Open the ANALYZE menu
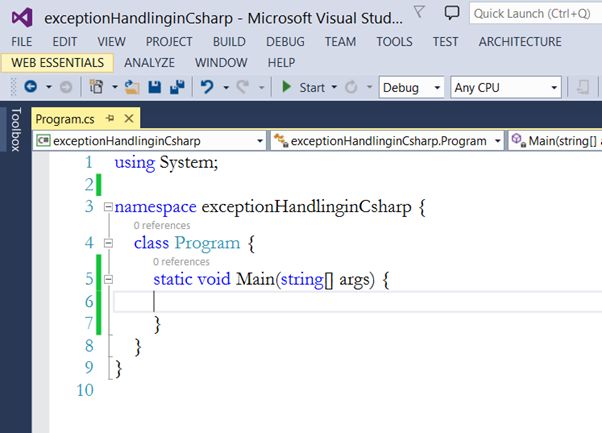The height and width of the screenshot is (433, 602). tap(149, 63)
